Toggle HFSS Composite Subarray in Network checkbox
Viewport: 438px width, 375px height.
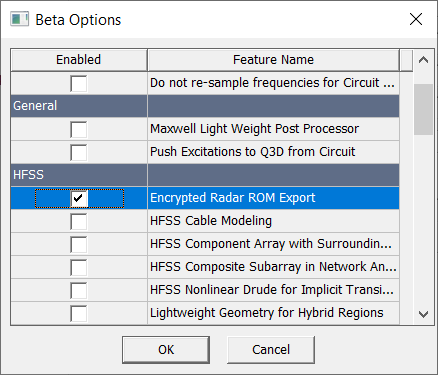pyautogui.click(x=79, y=267)
